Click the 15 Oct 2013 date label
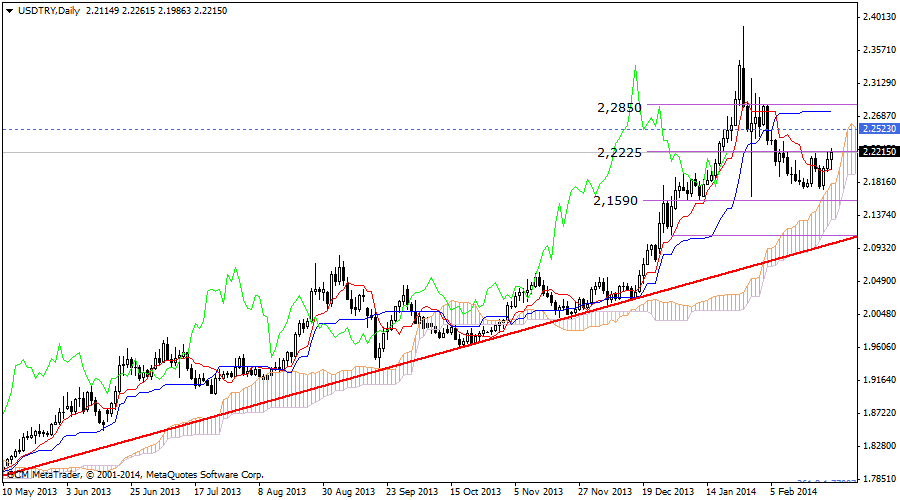Image resolution: width=900 pixels, height=500 pixels. [x=475, y=491]
